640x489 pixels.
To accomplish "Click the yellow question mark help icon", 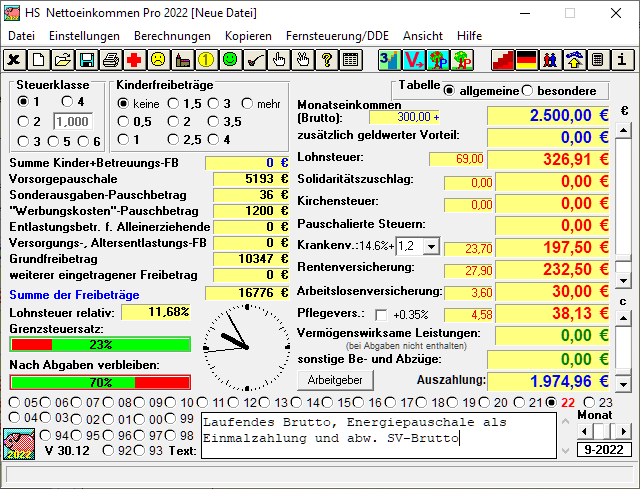I will click(x=327, y=60).
